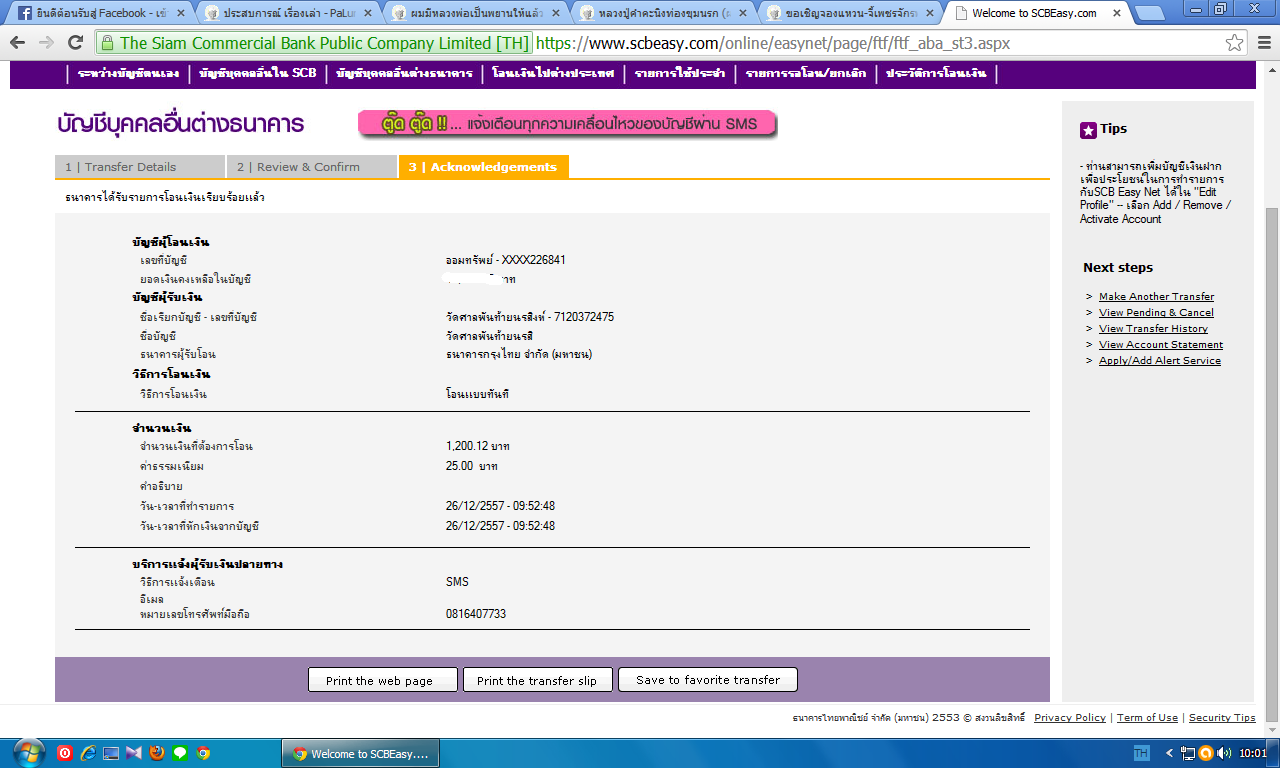Click 'Save to favorite transfer' button
1280x768 pixels.
[x=708, y=680]
